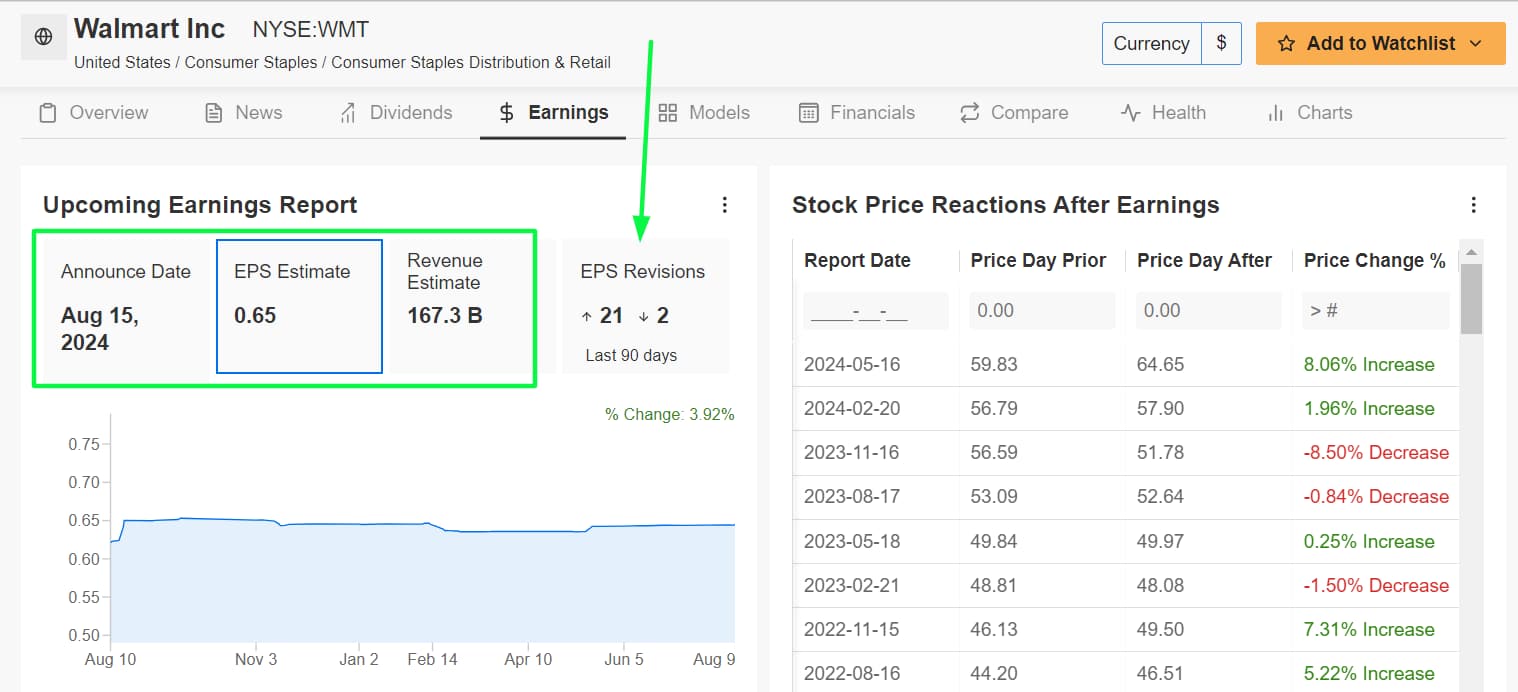The height and width of the screenshot is (692, 1518).
Task: Open Upcoming Earnings Report three-dot menu
Action: [725, 205]
